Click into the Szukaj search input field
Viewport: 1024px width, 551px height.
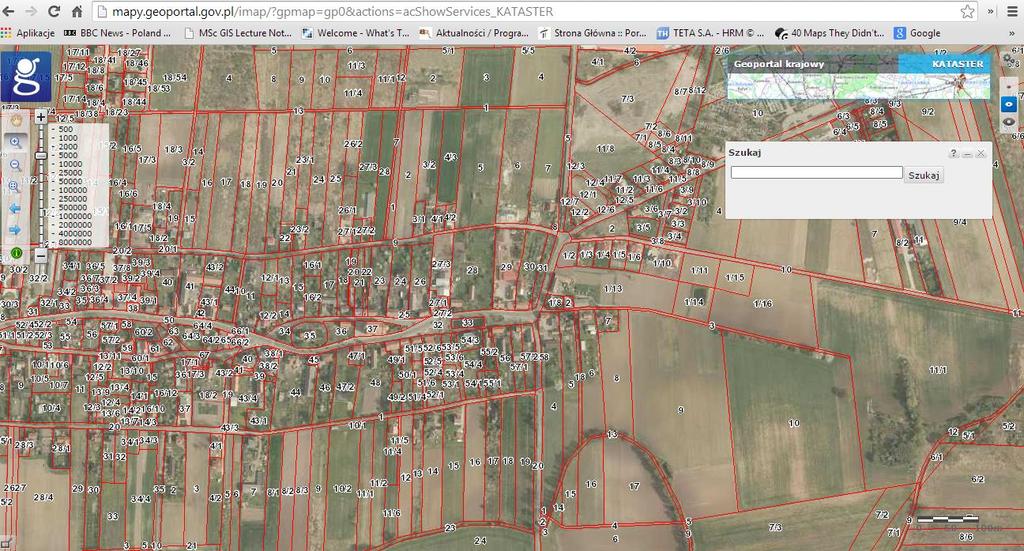click(x=816, y=172)
